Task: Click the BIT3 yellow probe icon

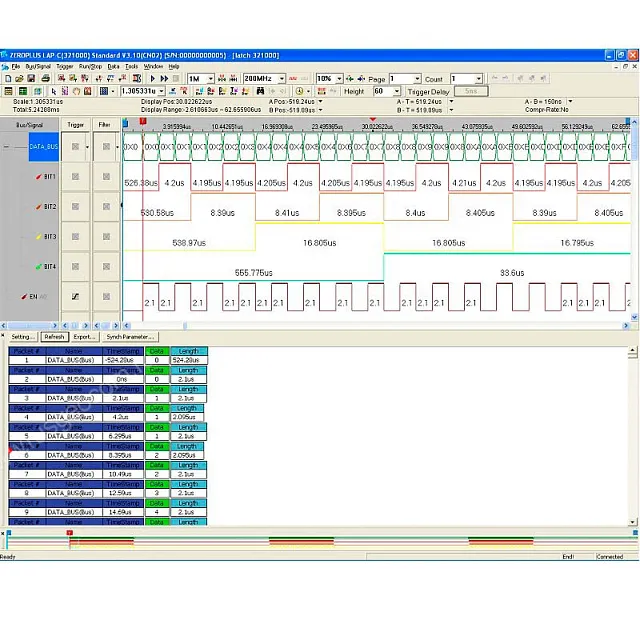Action: pyautogui.click(x=36, y=237)
